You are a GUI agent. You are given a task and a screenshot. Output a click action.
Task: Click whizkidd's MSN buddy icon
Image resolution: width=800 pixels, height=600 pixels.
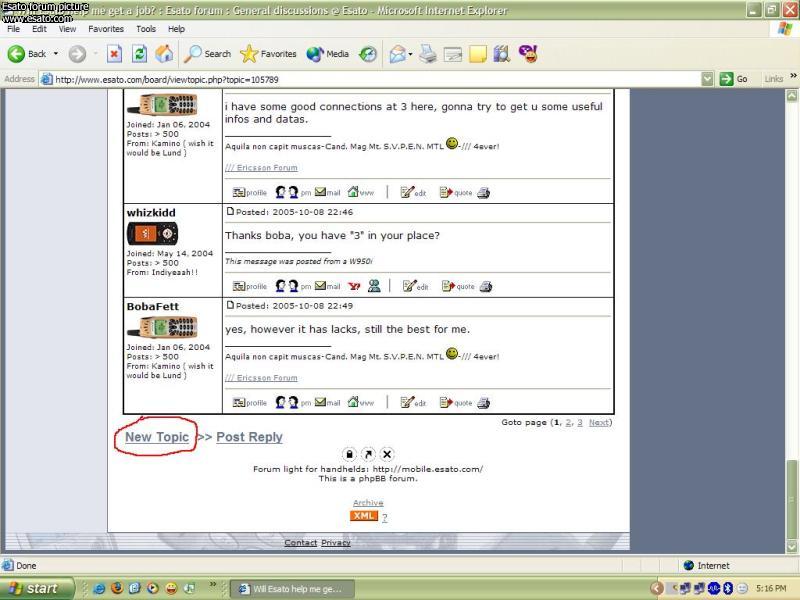tap(374, 286)
